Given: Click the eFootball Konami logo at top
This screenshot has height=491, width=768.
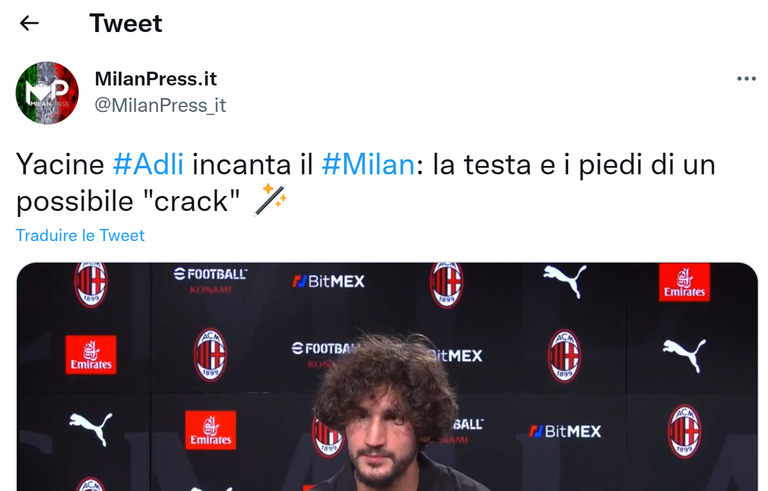Looking at the screenshot, I should click(x=211, y=280).
